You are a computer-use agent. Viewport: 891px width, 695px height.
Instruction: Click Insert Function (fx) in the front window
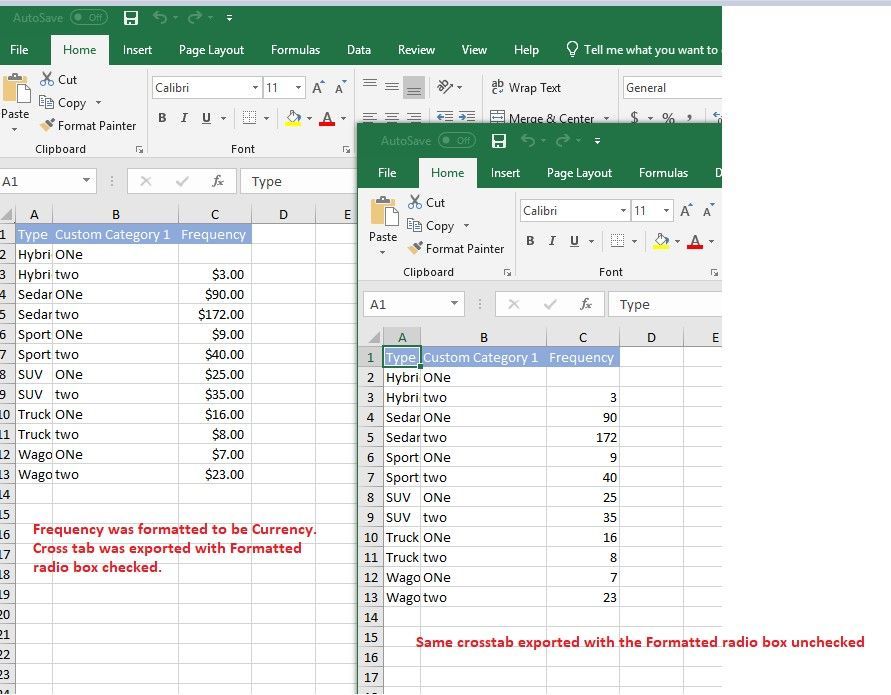586,304
